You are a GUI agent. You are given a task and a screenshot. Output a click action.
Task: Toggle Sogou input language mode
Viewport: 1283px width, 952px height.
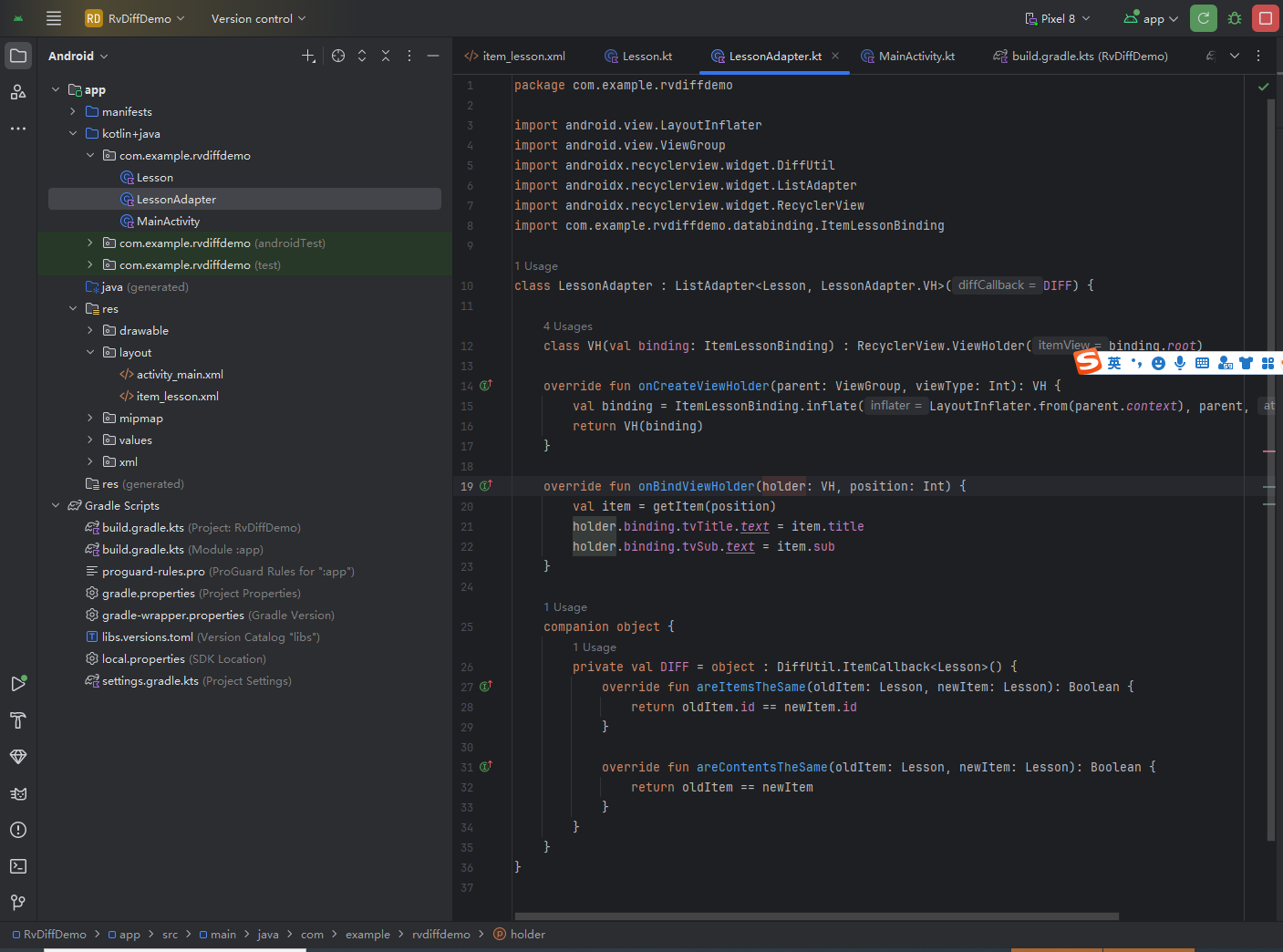[x=1114, y=362]
